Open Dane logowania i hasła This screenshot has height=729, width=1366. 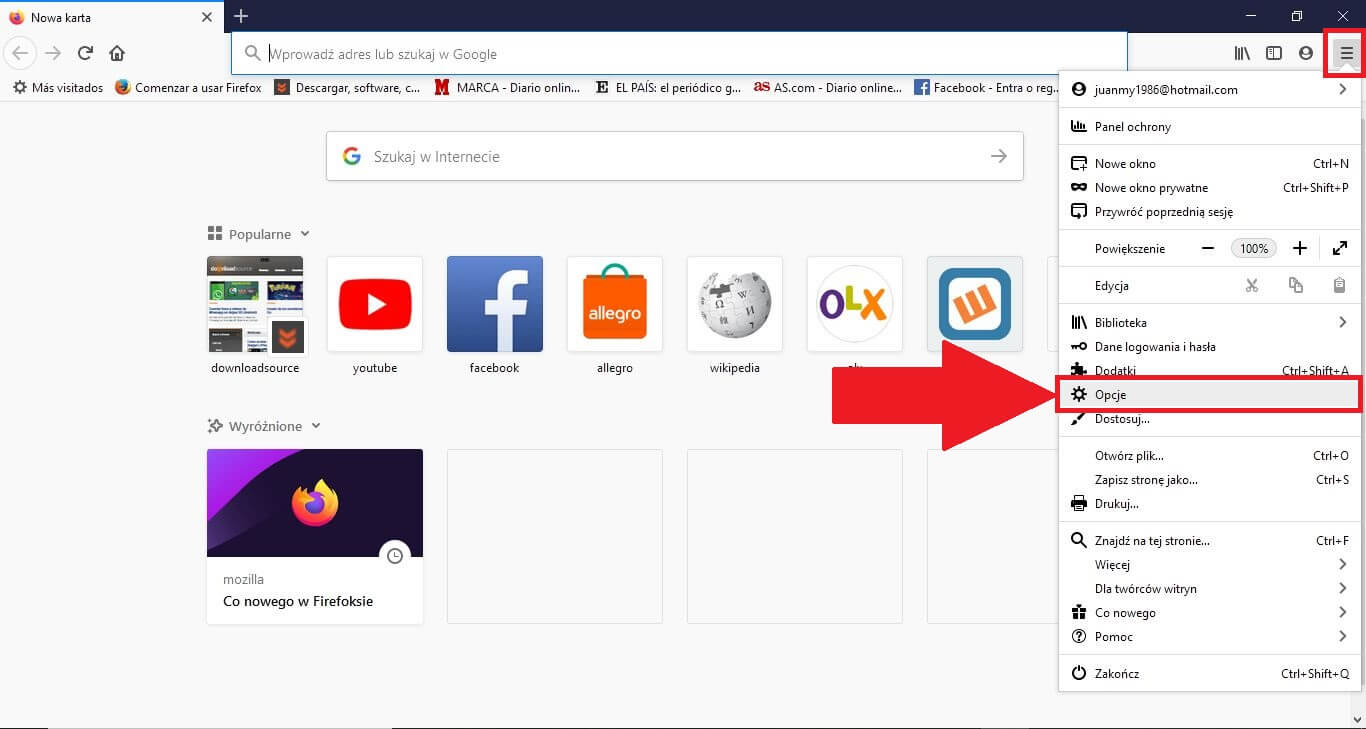pyautogui.click(x=1210, y=346)
